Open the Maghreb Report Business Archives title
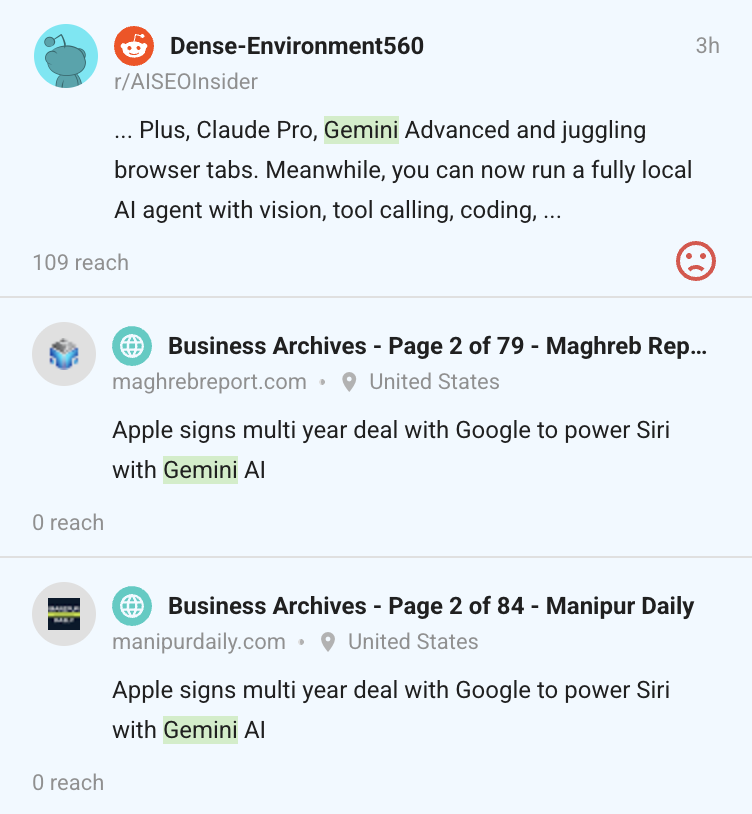Viewport: 752px width, 814px height. [x=437, y=346]
